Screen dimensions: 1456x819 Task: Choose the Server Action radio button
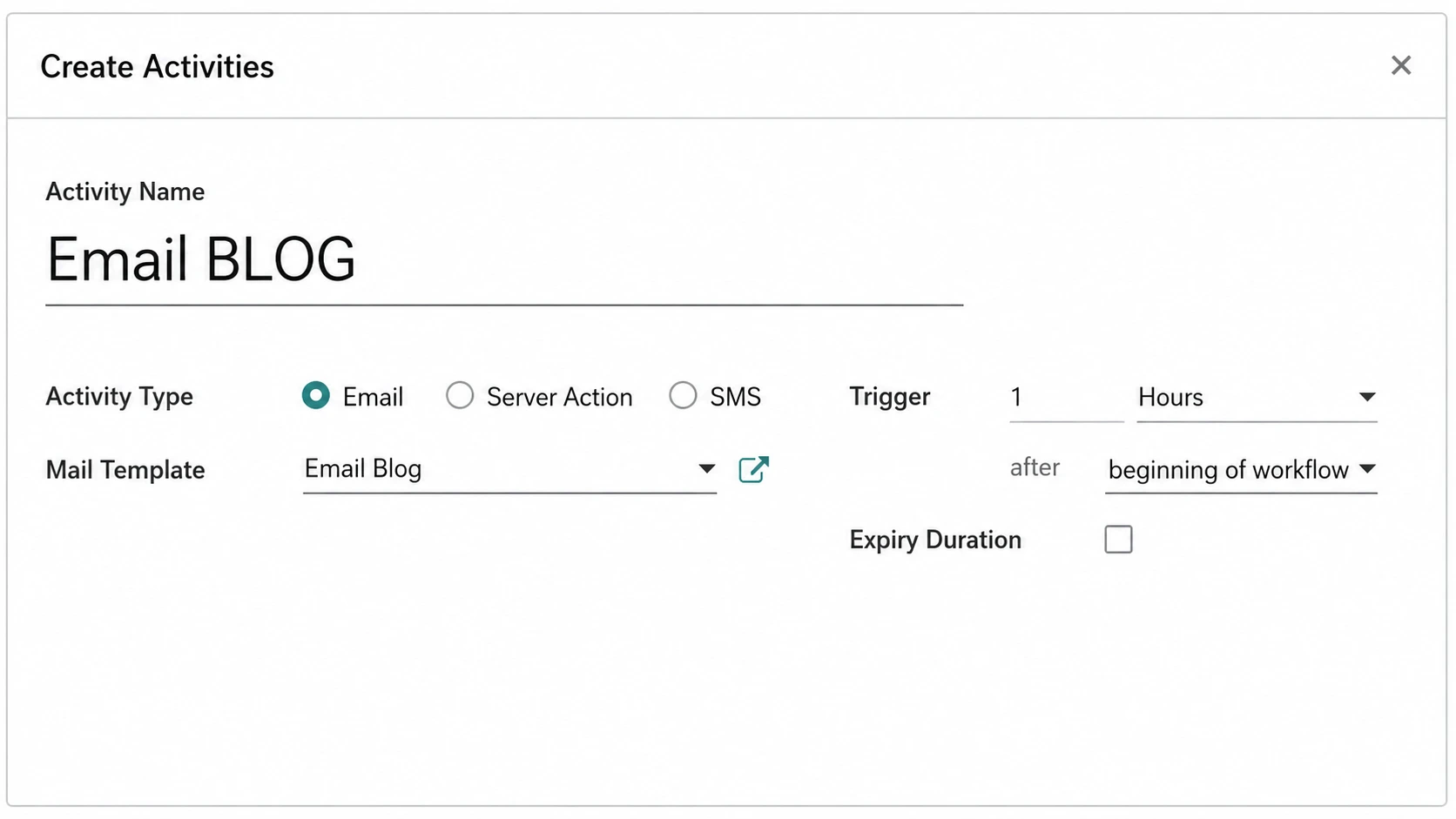[x=460, y=396]
